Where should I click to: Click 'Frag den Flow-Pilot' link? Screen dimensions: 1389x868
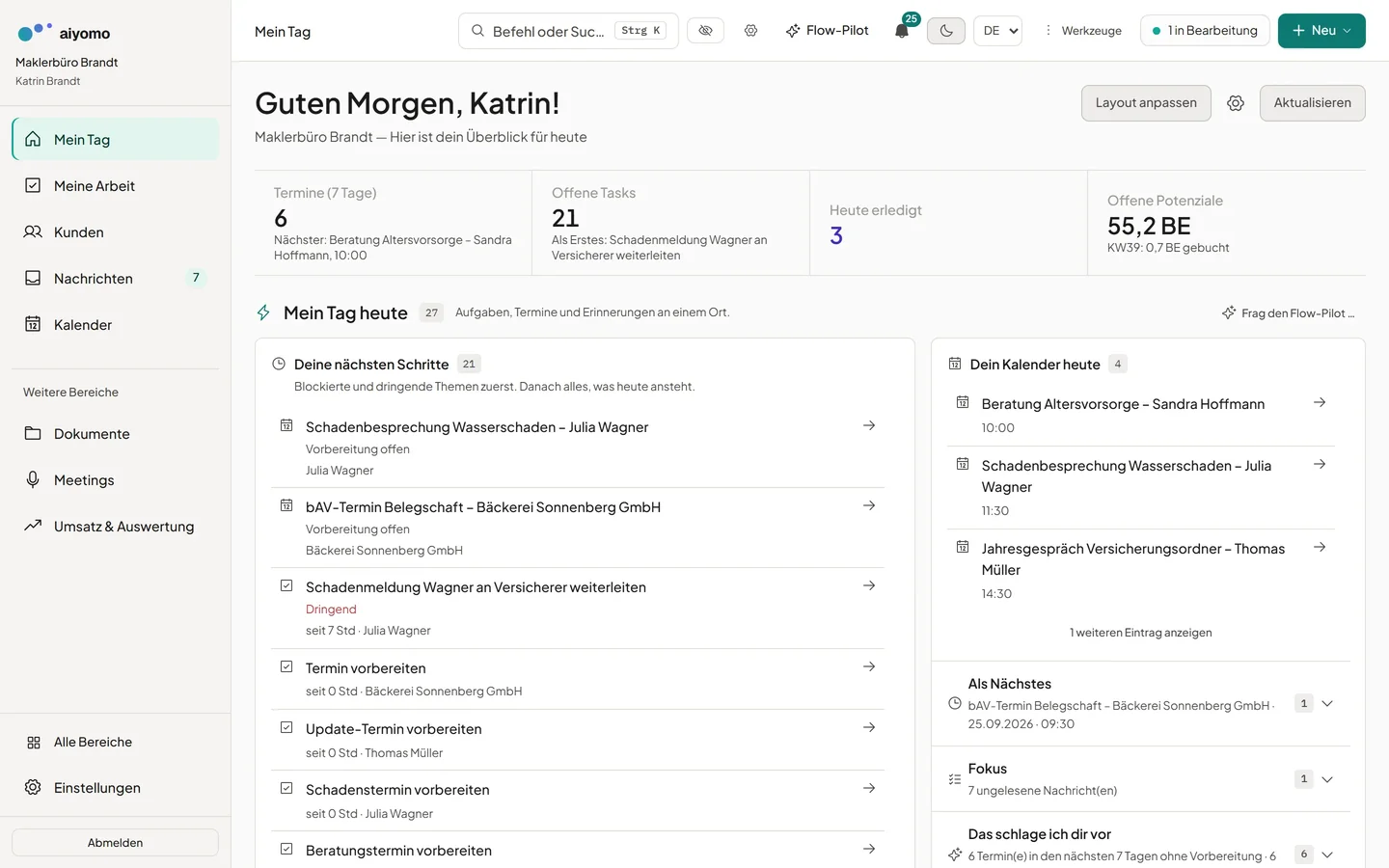pyautogui.click(x=1288, y=312)
